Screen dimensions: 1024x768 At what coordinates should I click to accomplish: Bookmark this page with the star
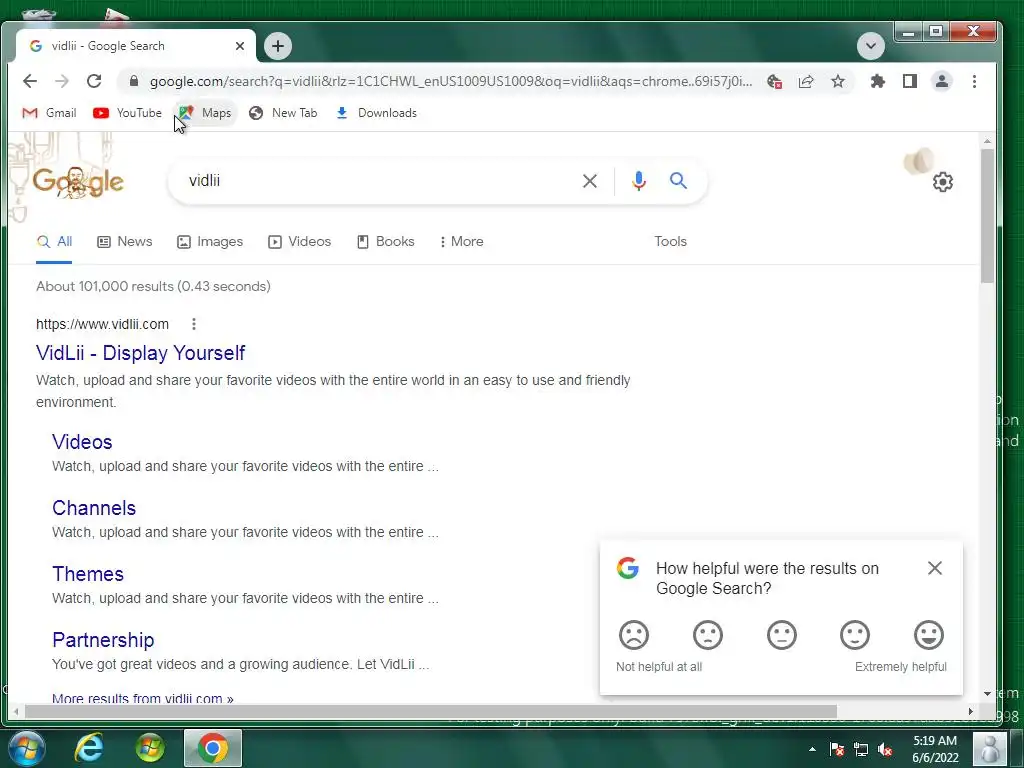click(838, 81)
